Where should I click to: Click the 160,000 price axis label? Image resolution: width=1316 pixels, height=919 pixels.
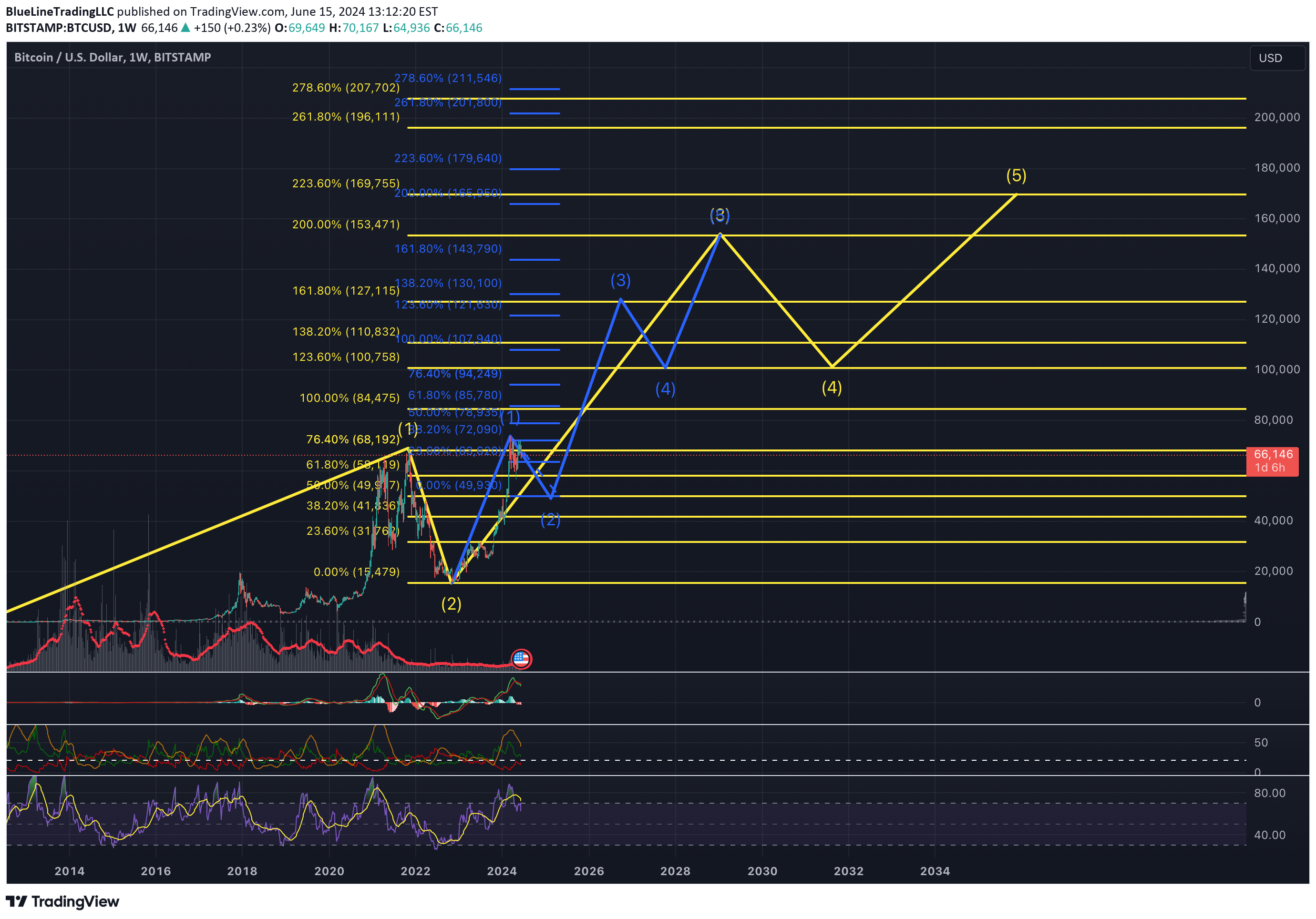click(x=1277, y=218)
